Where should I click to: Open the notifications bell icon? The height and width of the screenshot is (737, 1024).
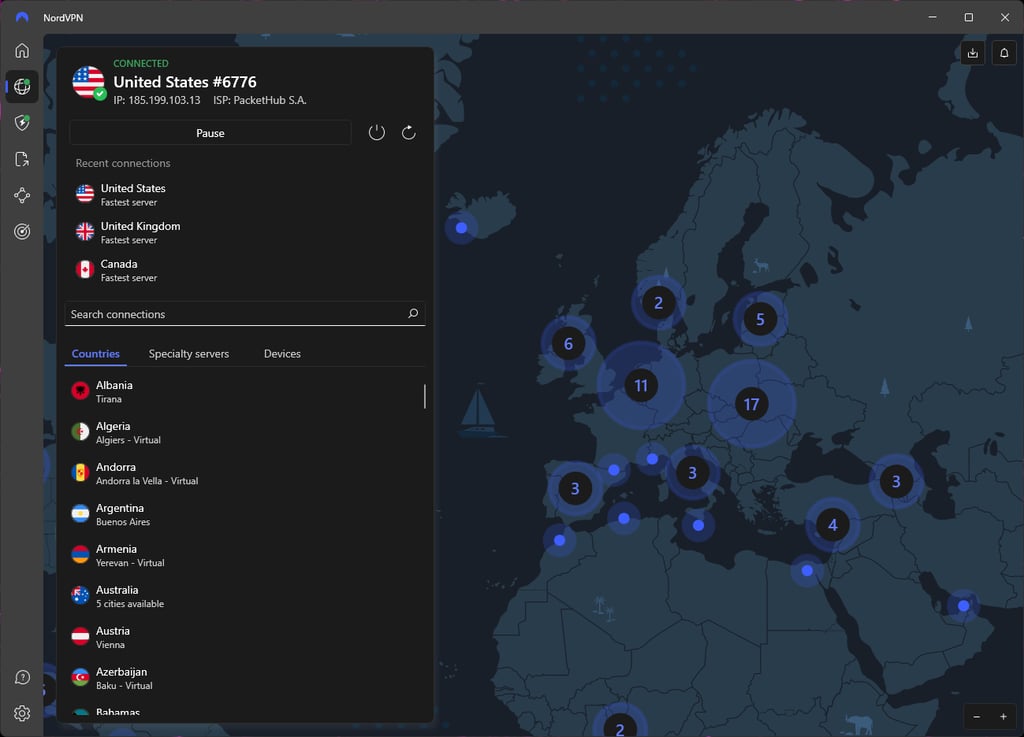coord(1004,53)
